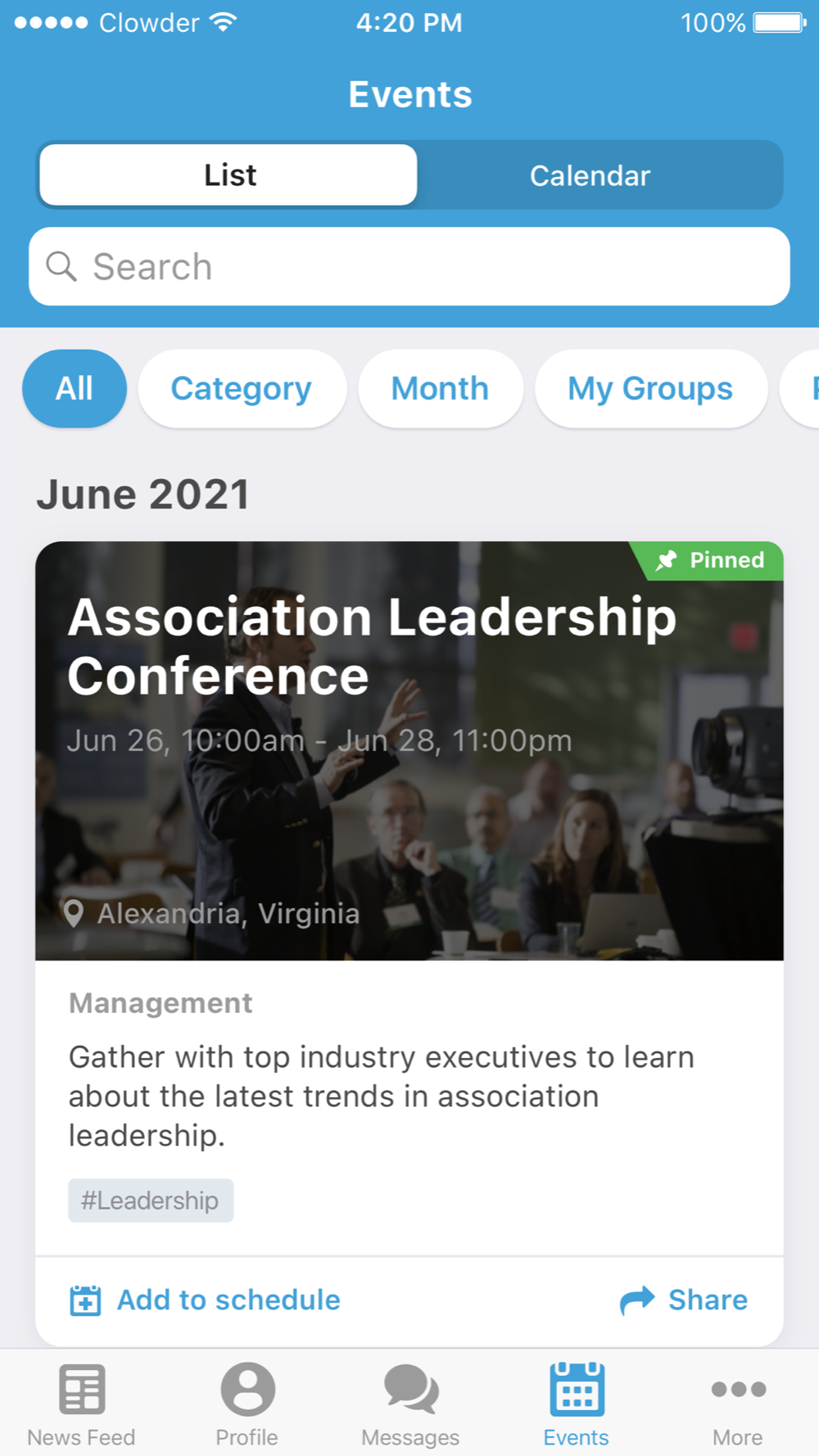819x1456 pixels.
Task: Tap the search magnifier icon
Action: tap(61, 266)
